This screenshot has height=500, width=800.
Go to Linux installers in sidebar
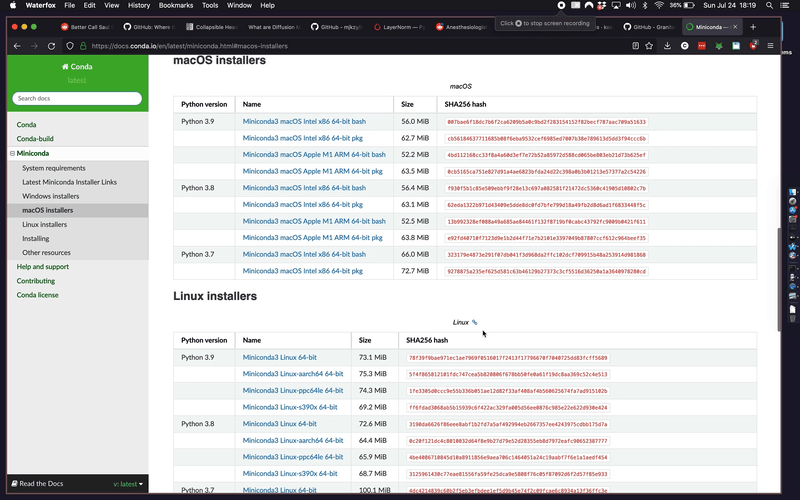(x=44, y=224)
